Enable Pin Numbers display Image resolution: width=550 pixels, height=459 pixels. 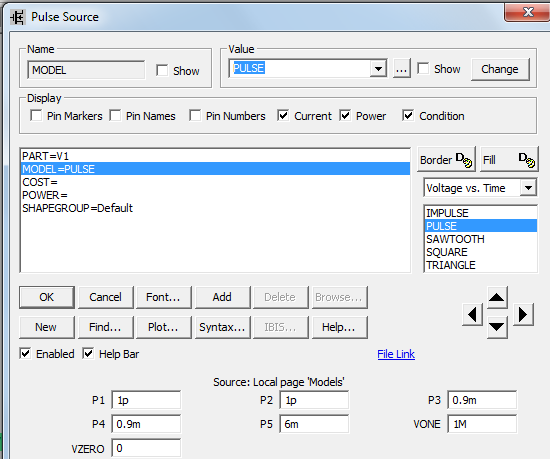pyautogui.click(x=195, y=115)
